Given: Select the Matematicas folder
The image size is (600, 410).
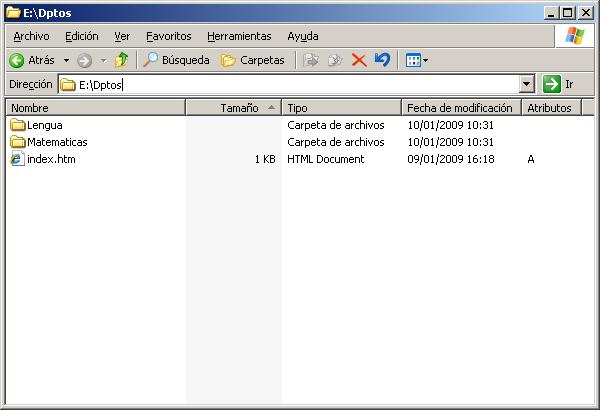Looking at the screenshot, I should click(x=56, y=143).
